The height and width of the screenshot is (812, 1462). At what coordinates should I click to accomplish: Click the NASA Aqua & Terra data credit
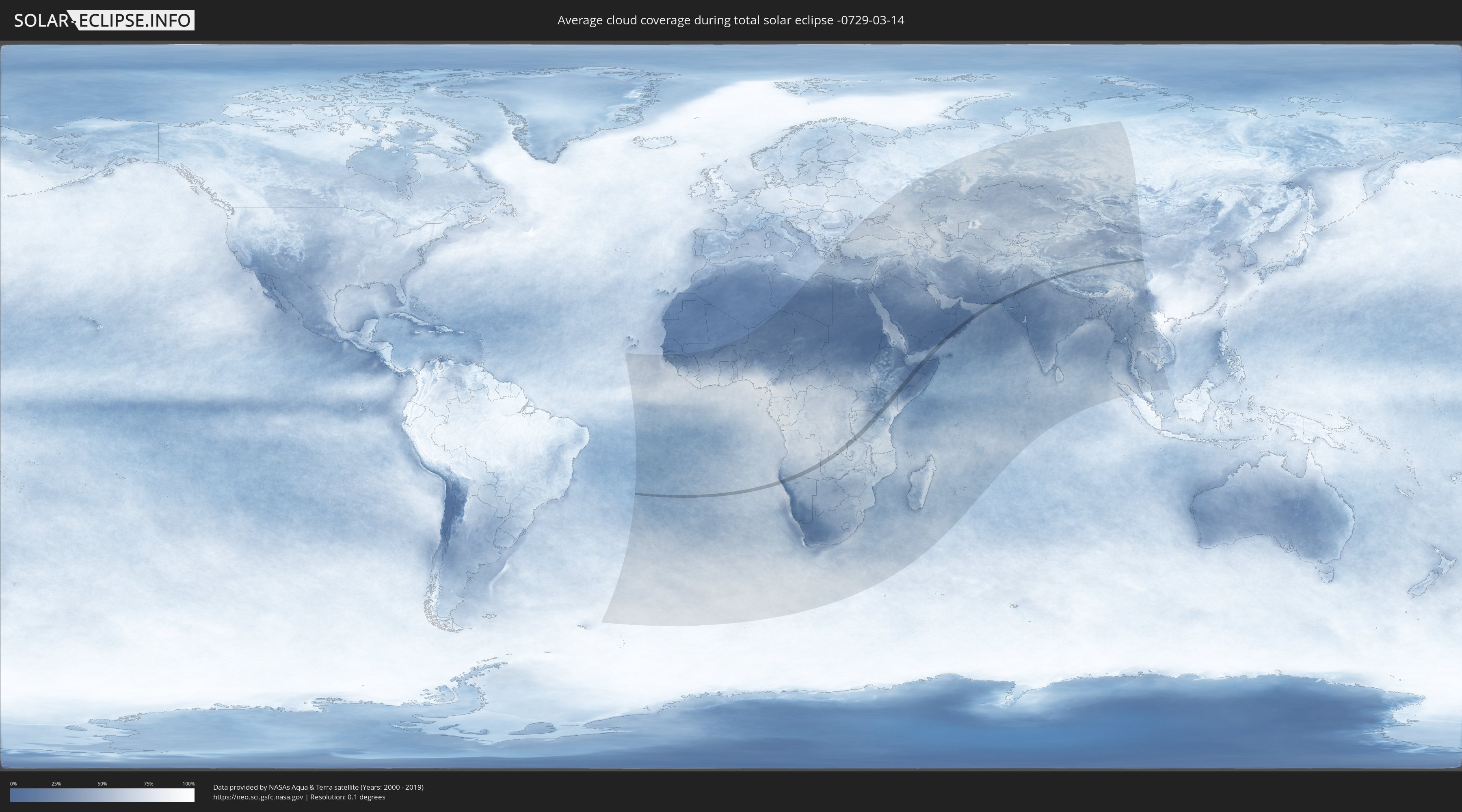tap(318, 787)
